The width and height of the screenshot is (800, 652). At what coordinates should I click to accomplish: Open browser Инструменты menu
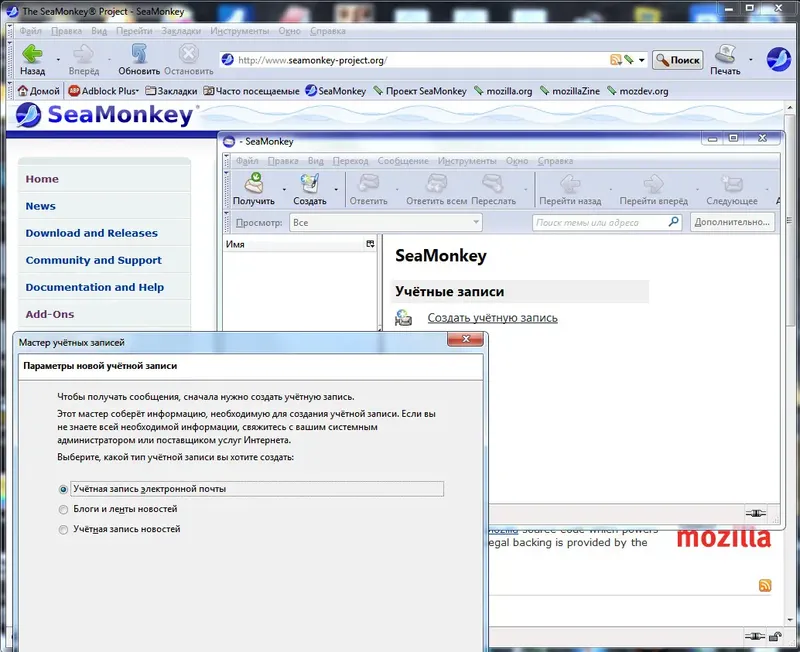point(239,31)
